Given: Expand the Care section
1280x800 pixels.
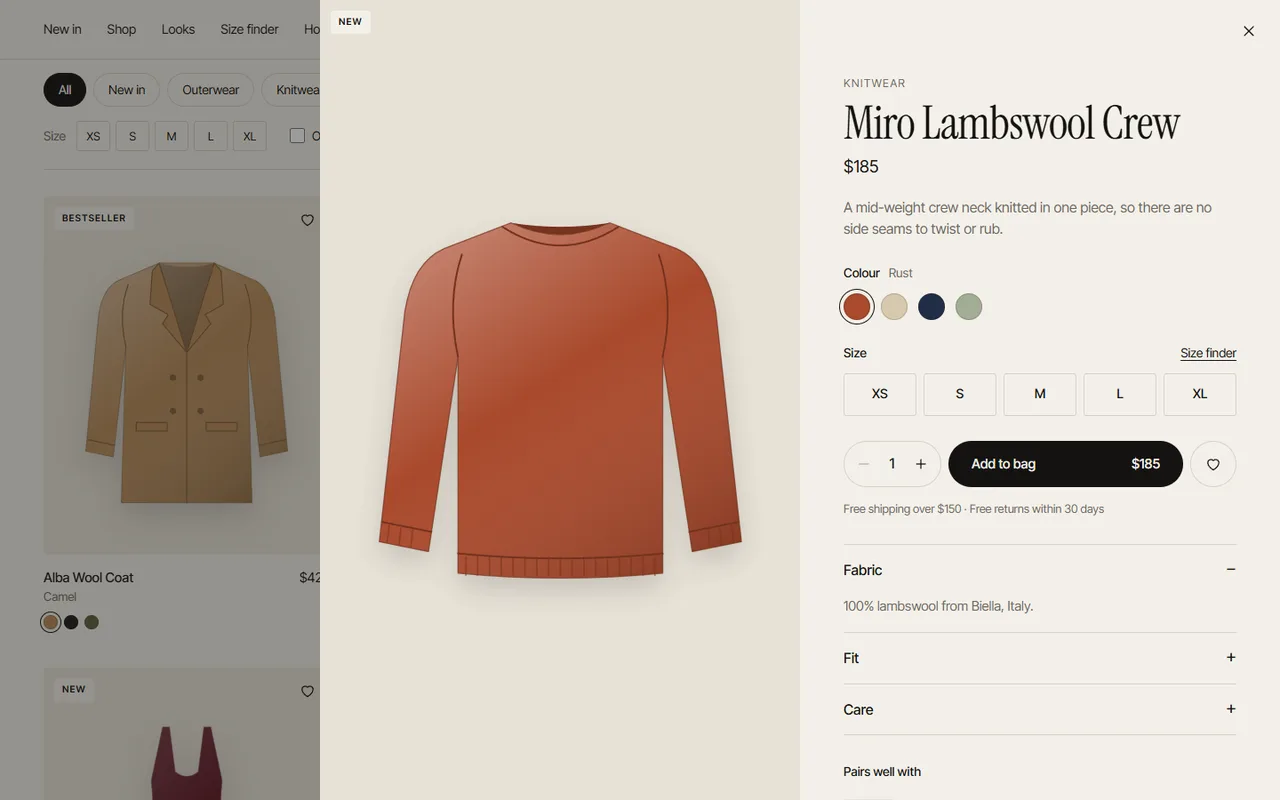Looking at the screenshot, I should (x=1040, y=710).
